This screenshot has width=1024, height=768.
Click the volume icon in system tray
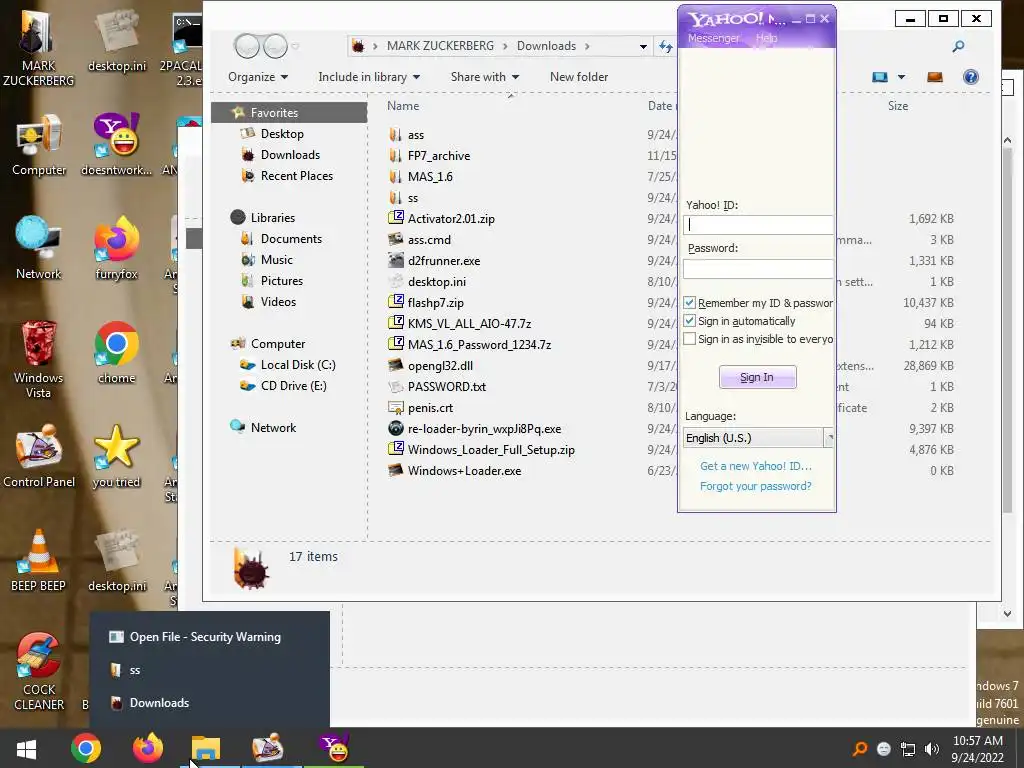932,749
